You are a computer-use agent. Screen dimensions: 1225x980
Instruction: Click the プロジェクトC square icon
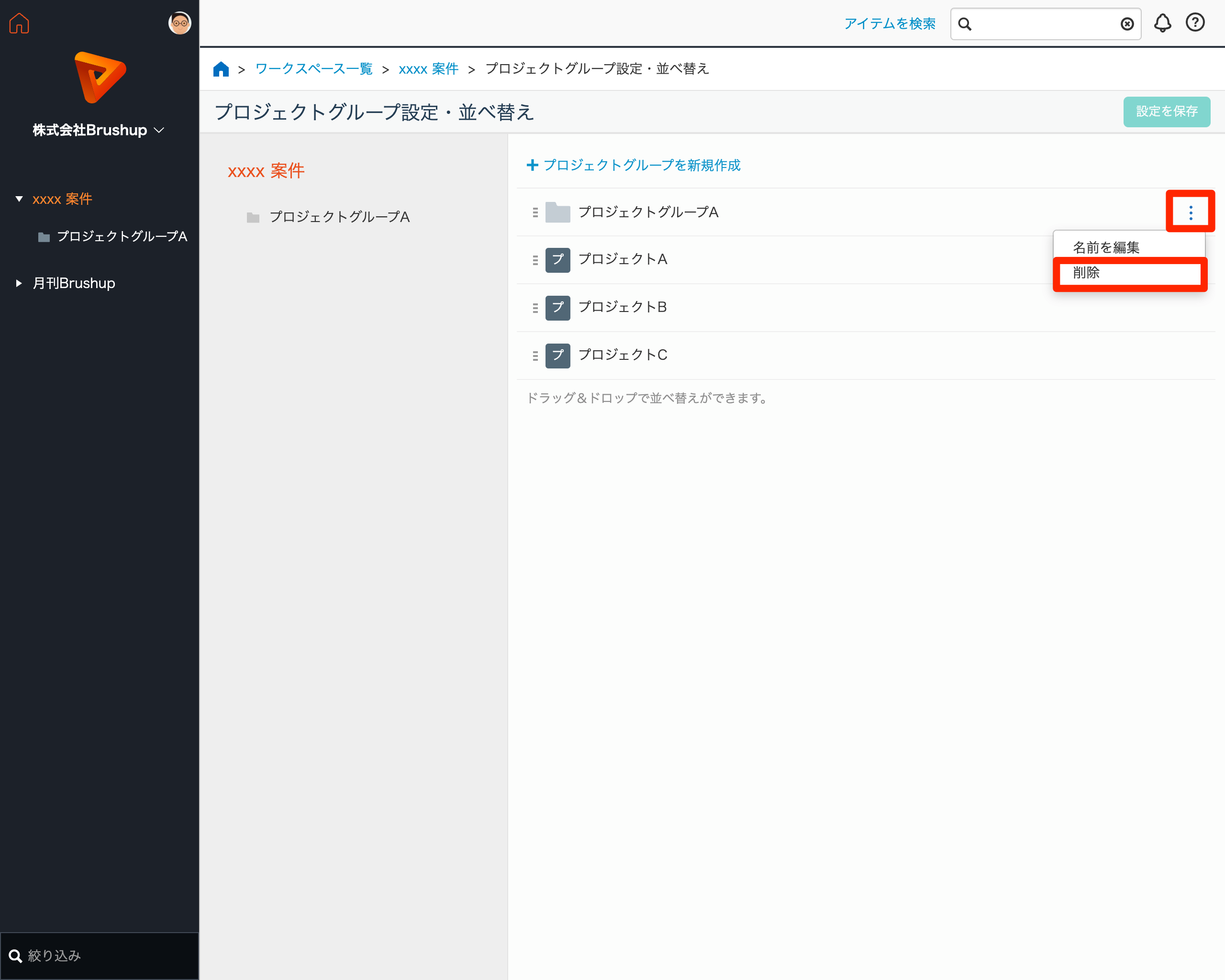[x=557, y=356]
